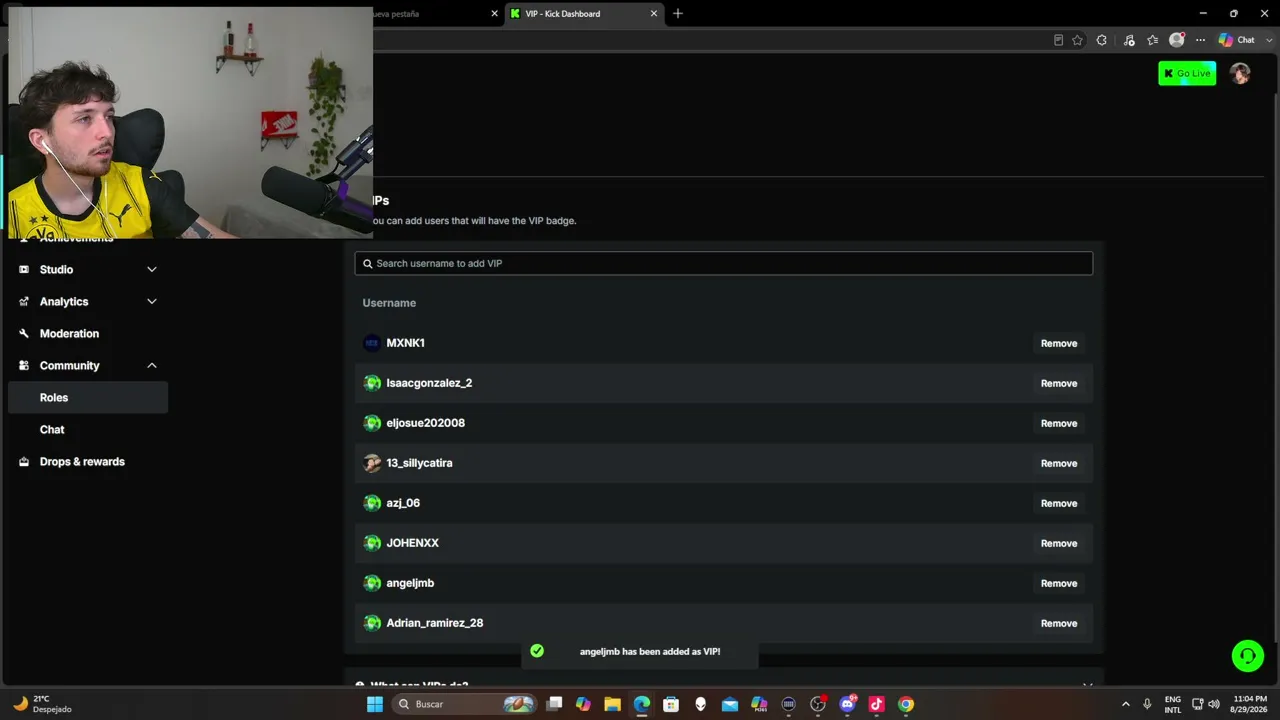Screen dimensions: 1280x720
Task: Open File Explorer from the taskbar
Action: pyautogui.click(x=612, y=704)
